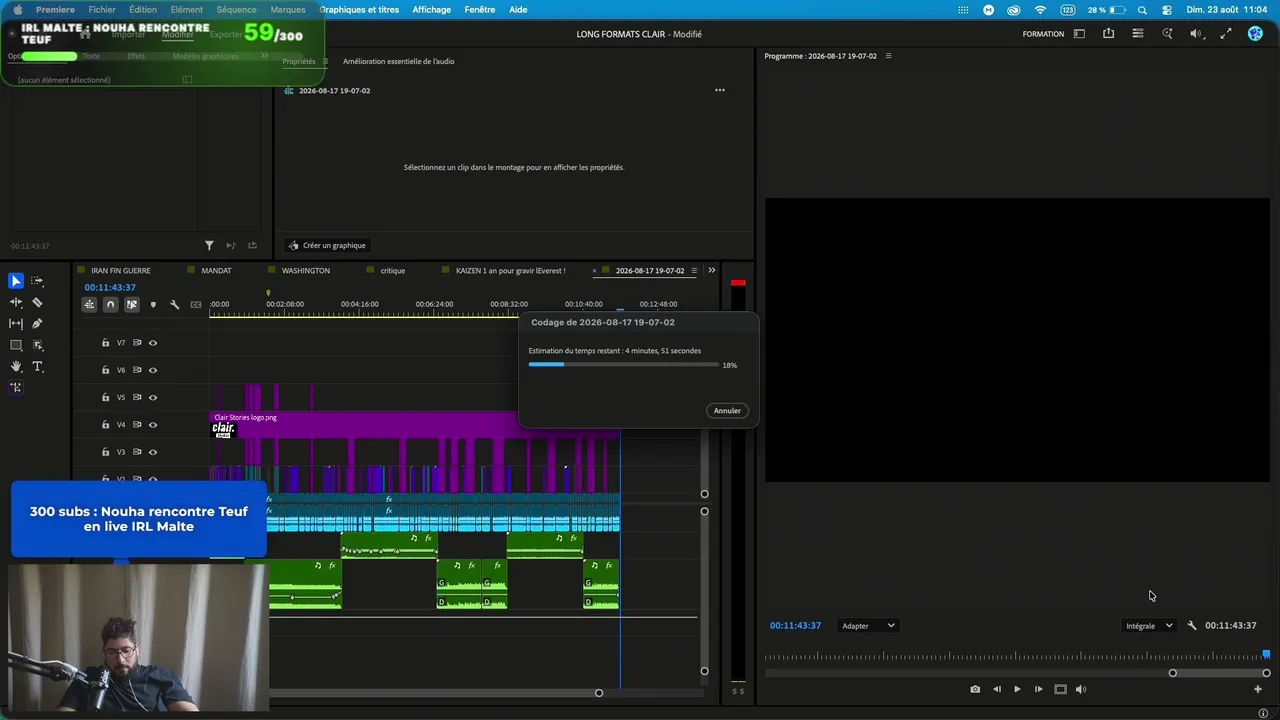Hide track V5 with its eye icon
Image resolution: width=1280 pixels, height=720 pixels.
pyautogui.click(x=153, y=397)
